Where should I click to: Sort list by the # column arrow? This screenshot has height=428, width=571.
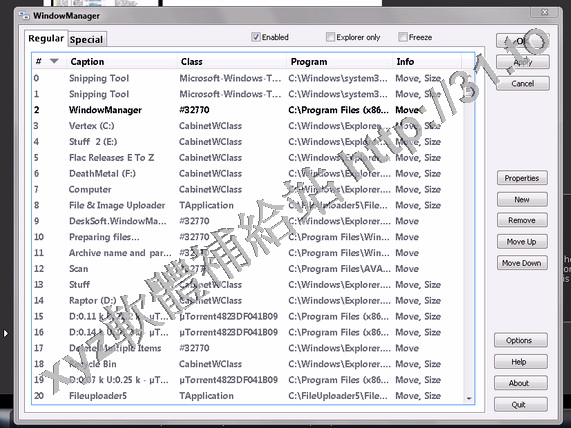click(54, 61)
